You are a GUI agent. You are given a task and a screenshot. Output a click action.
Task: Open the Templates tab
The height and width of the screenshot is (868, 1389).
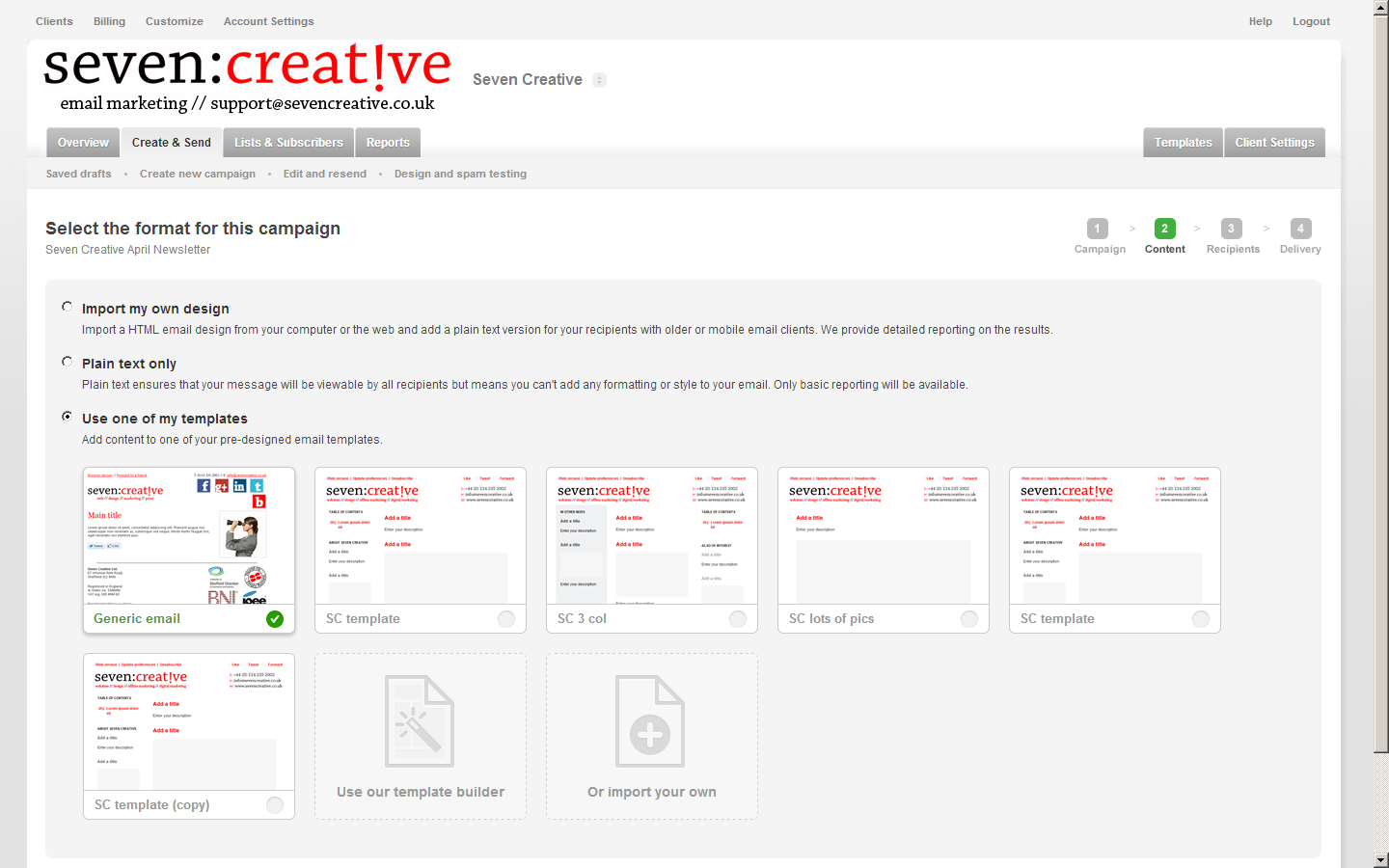(1183, 143)
